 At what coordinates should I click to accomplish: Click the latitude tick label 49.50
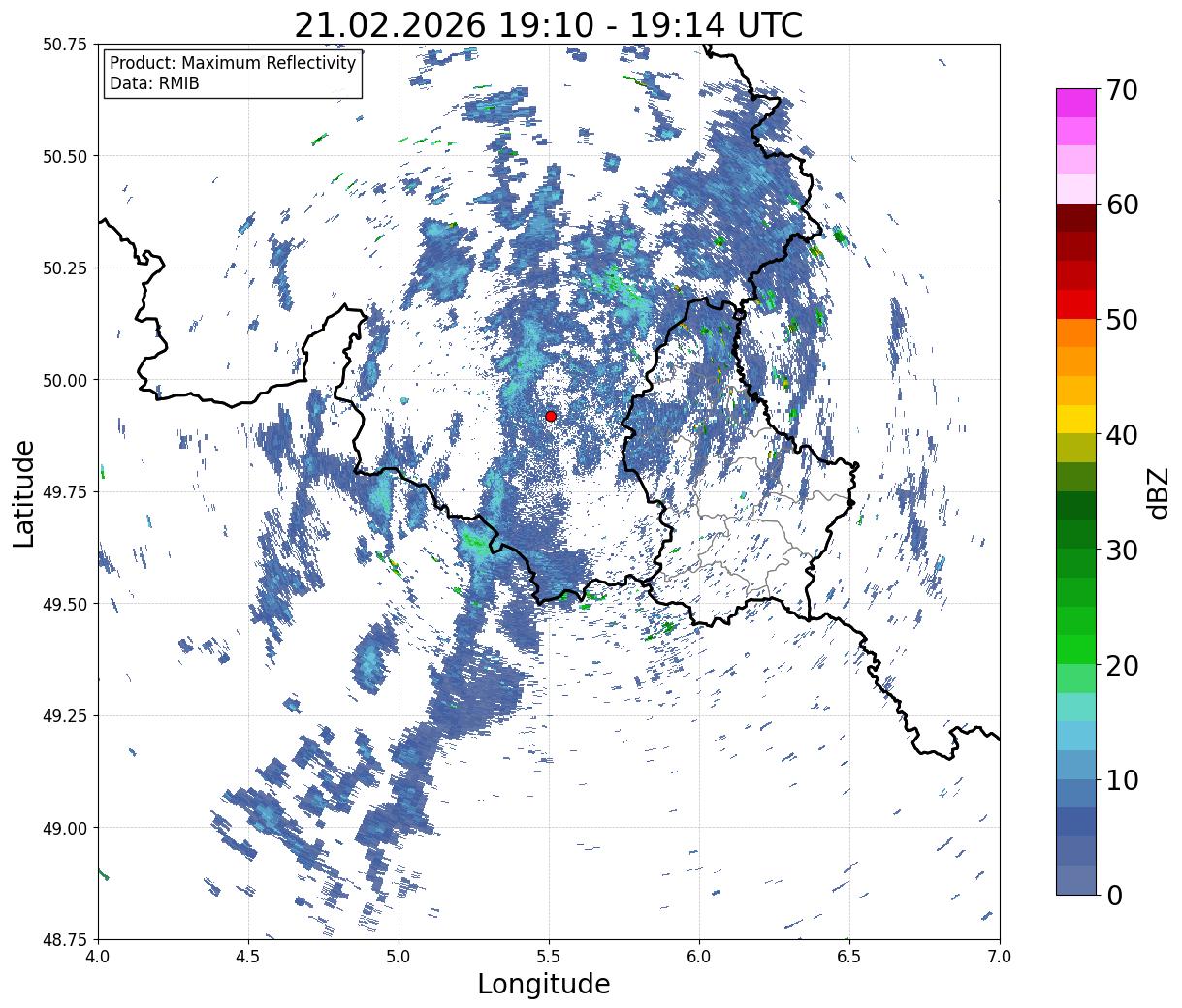(x=64, y=604)
